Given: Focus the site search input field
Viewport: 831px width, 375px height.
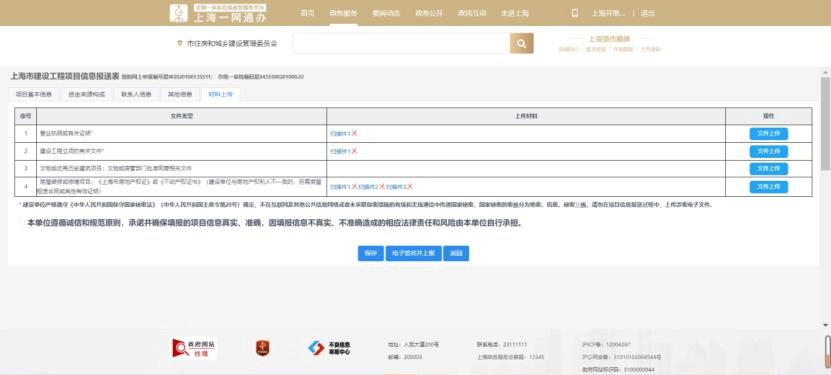Looking at the screenshot, I should pos(401,43).
